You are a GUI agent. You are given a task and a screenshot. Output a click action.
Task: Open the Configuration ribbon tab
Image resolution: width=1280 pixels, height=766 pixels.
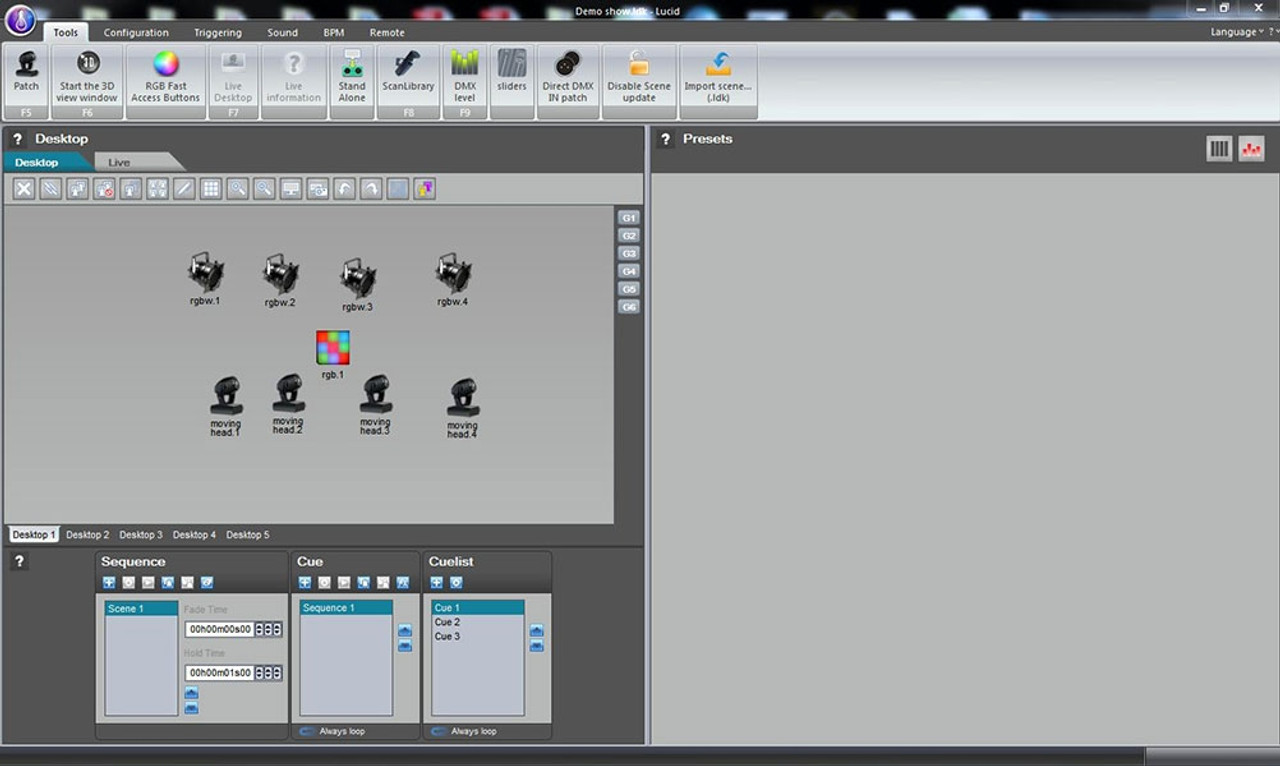pos(136,32)
